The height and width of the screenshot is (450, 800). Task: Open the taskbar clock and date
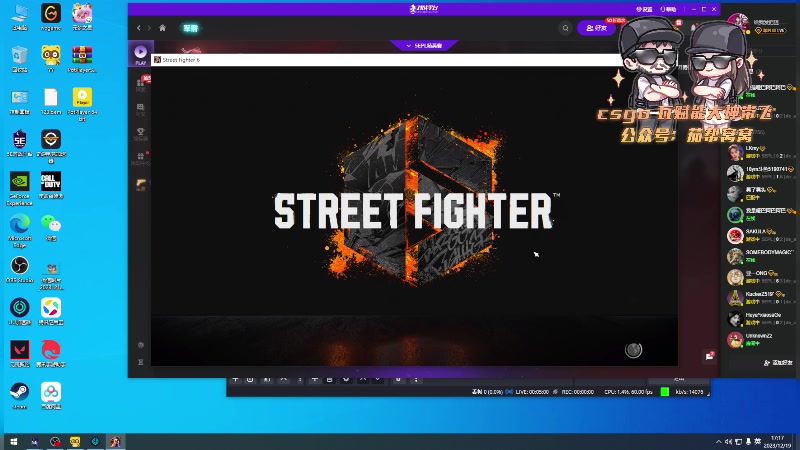pos(777,442)
